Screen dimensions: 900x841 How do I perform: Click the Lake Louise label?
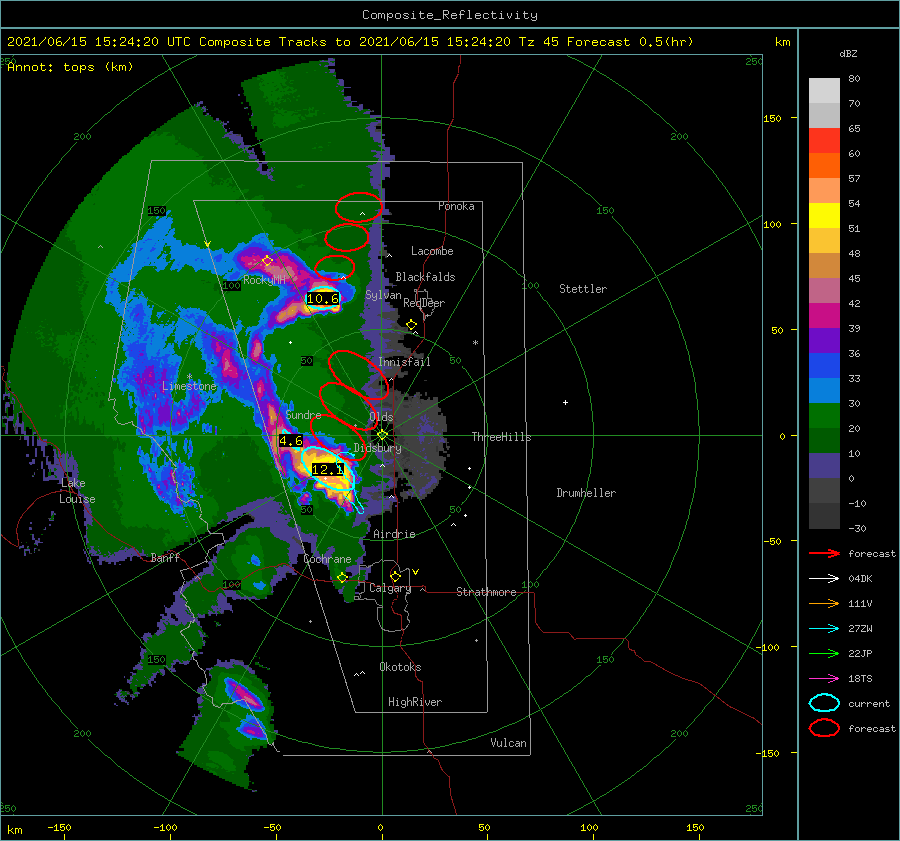click(x=77, y=491)
